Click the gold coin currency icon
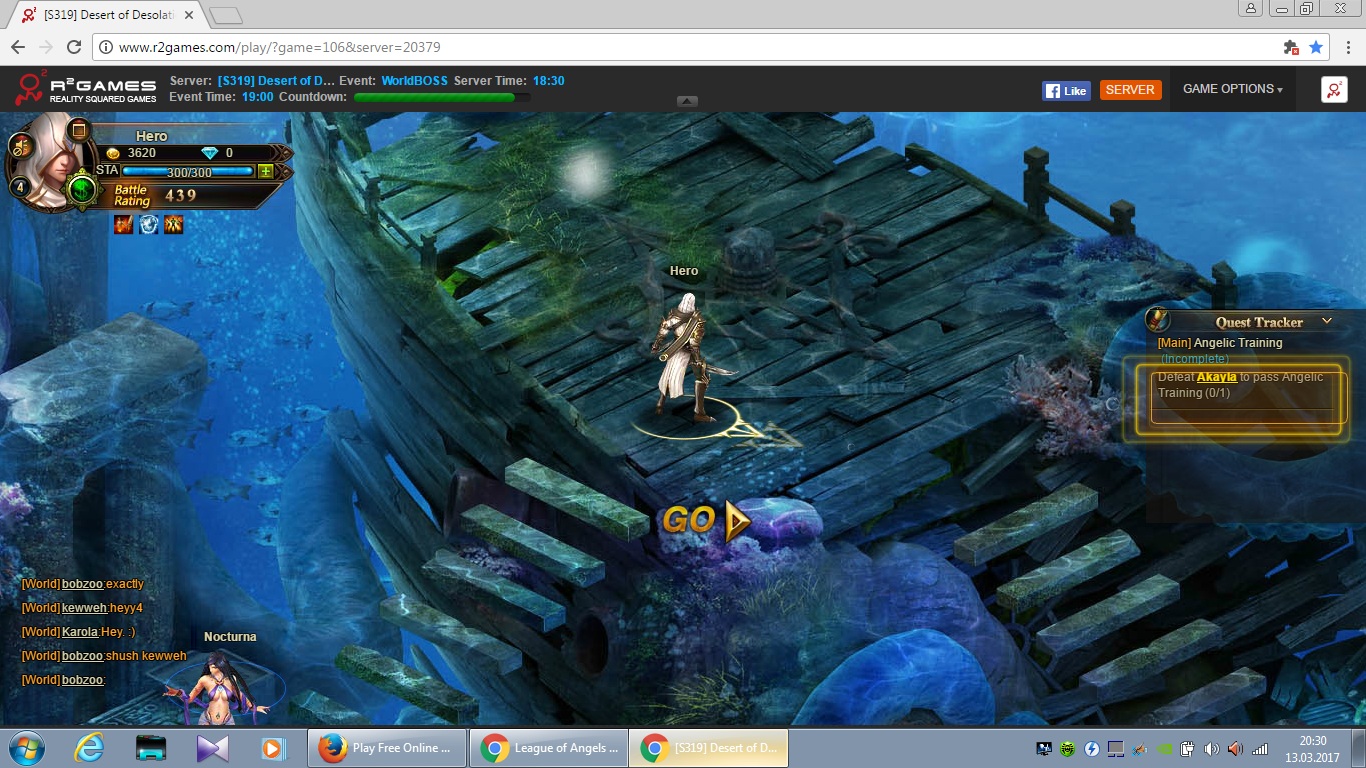Image resolution: width=1366 pixels, height=768 pixels. click(113, 153)
